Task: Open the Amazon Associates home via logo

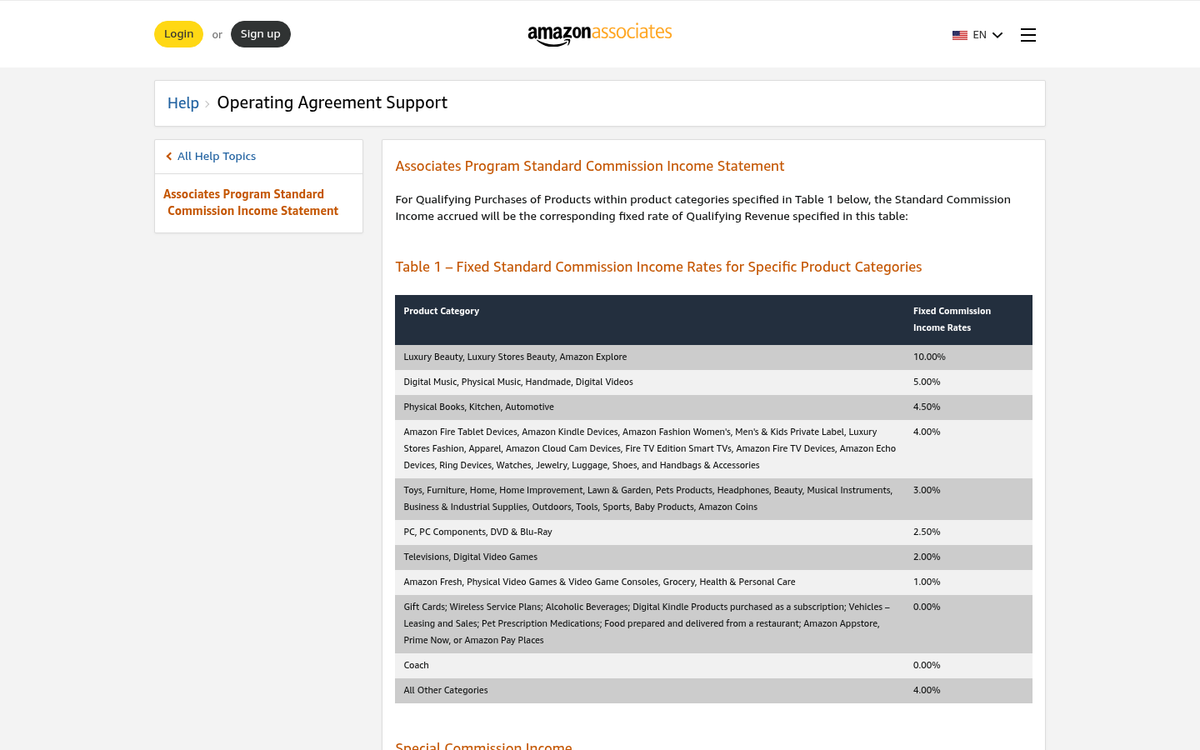Action: point(599,33)
